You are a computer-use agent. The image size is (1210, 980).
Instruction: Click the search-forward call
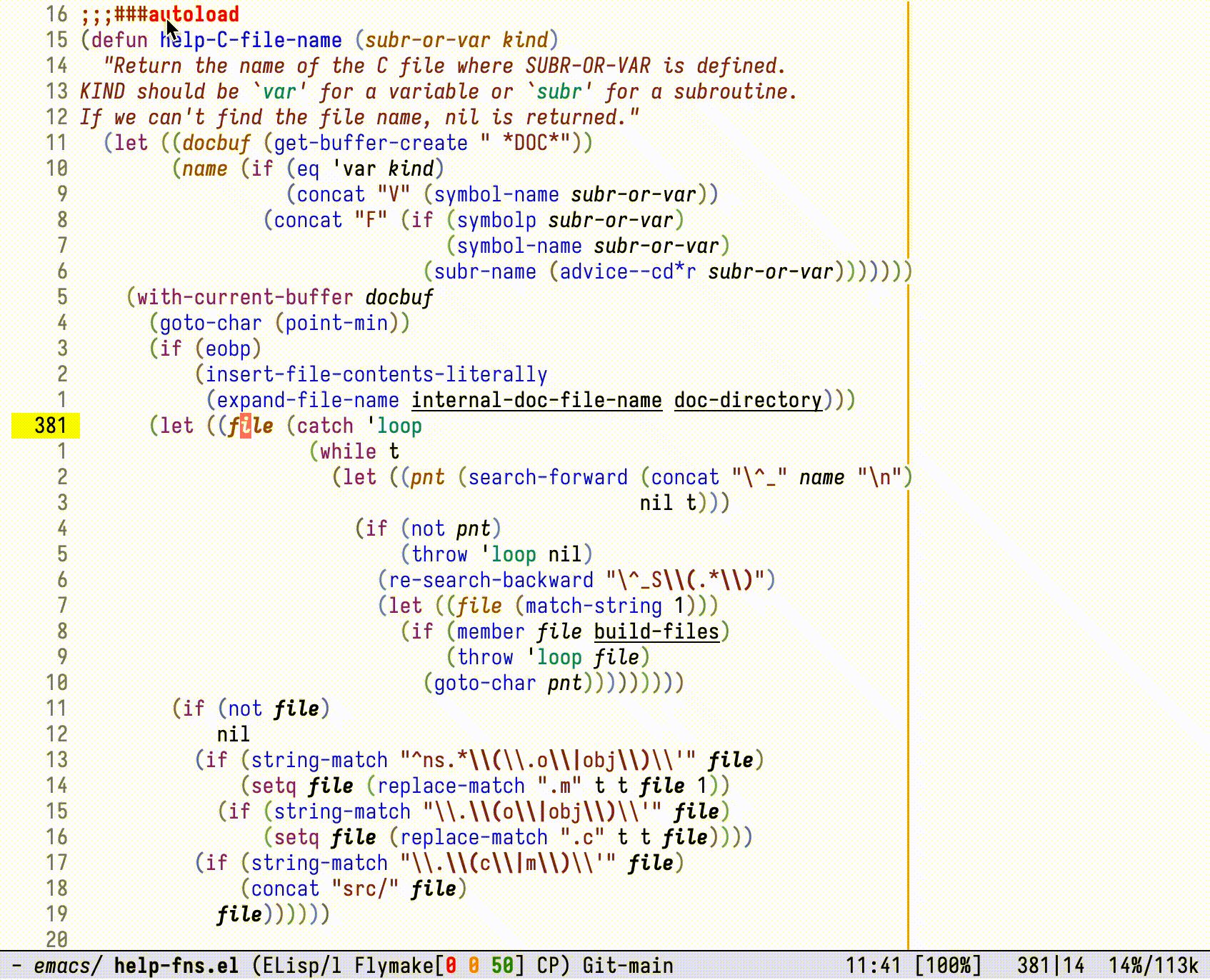(x=548, y=477)
